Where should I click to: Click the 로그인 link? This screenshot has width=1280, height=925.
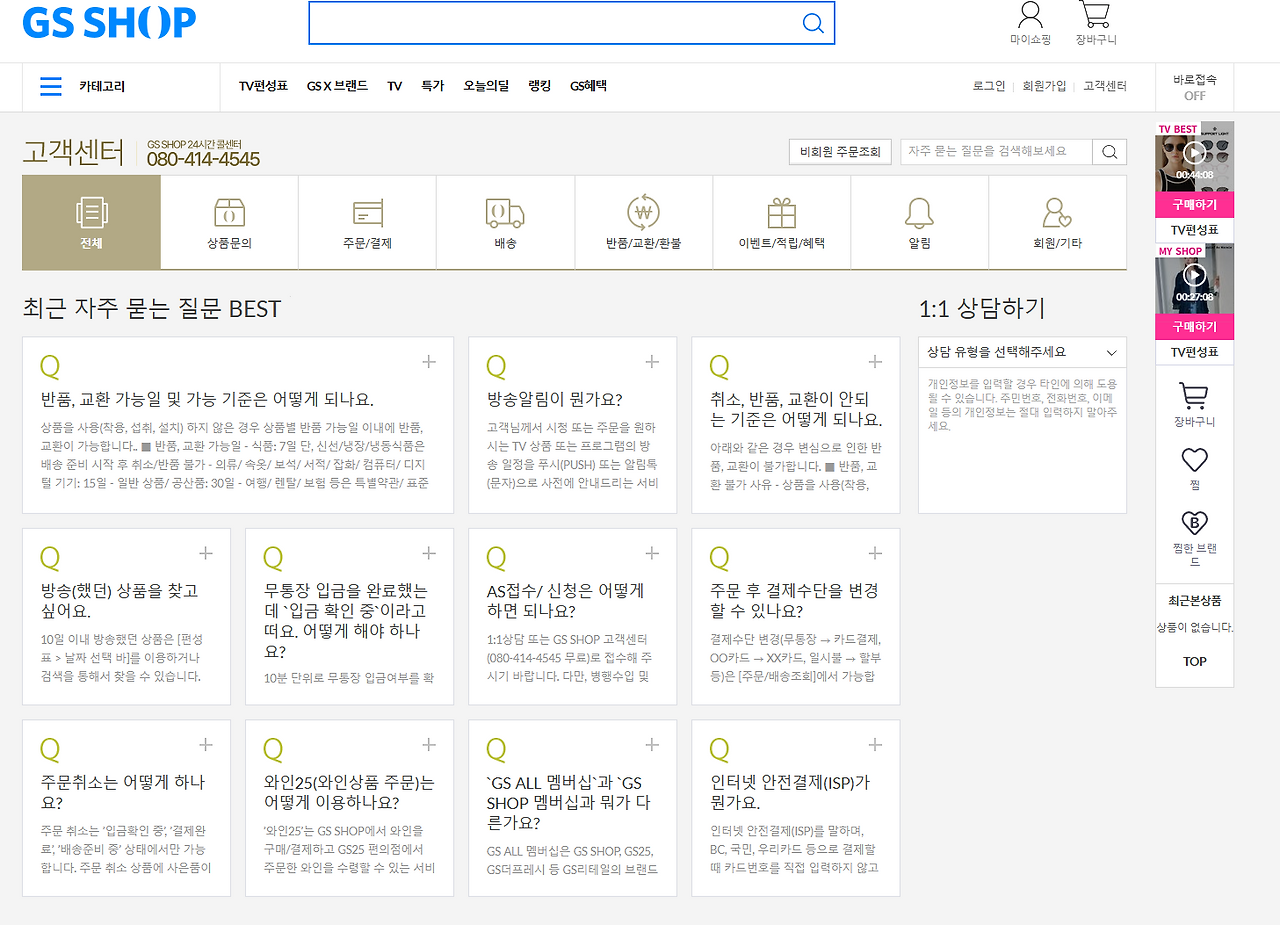point(989,87)
